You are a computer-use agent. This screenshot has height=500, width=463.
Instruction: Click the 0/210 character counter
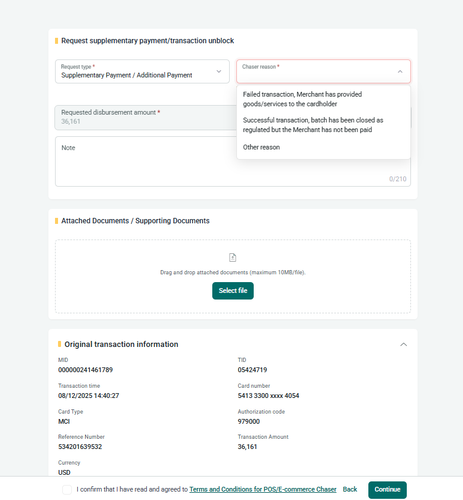coord(397,179)
